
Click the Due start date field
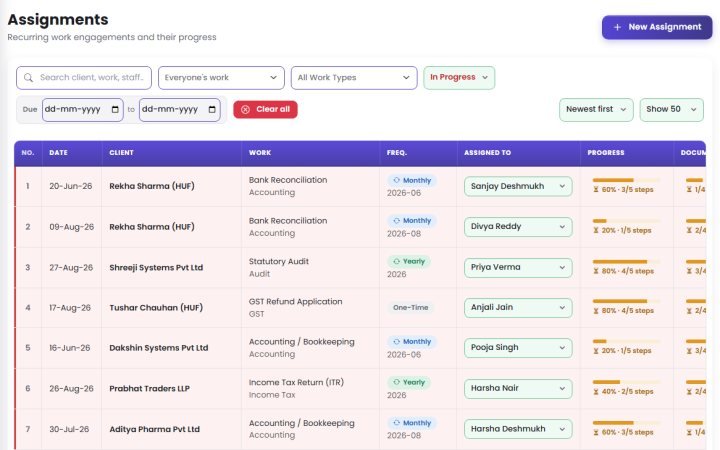pyautogui.click(x=83, y=109)
